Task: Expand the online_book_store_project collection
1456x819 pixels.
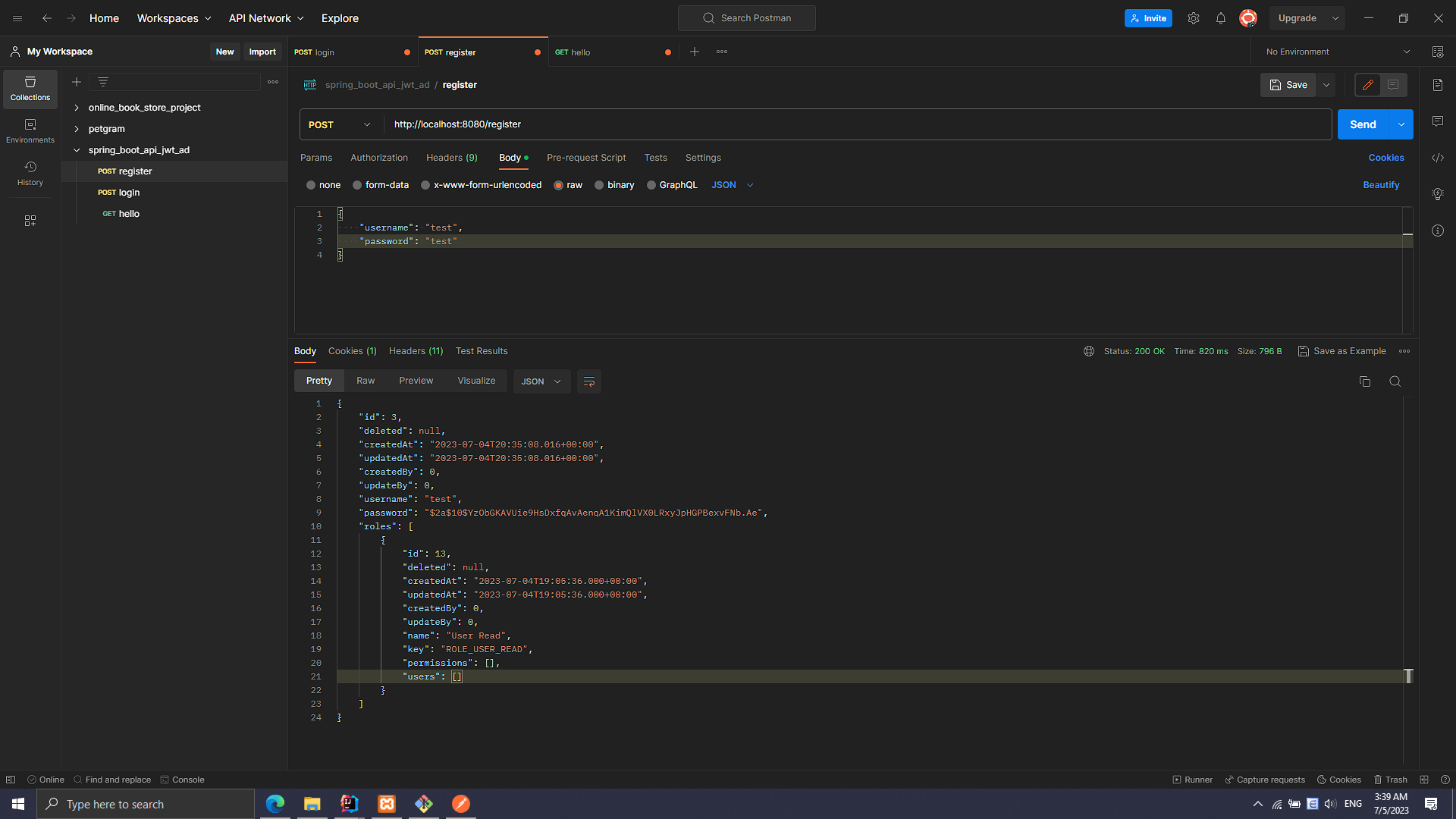Action: point(77,108)
